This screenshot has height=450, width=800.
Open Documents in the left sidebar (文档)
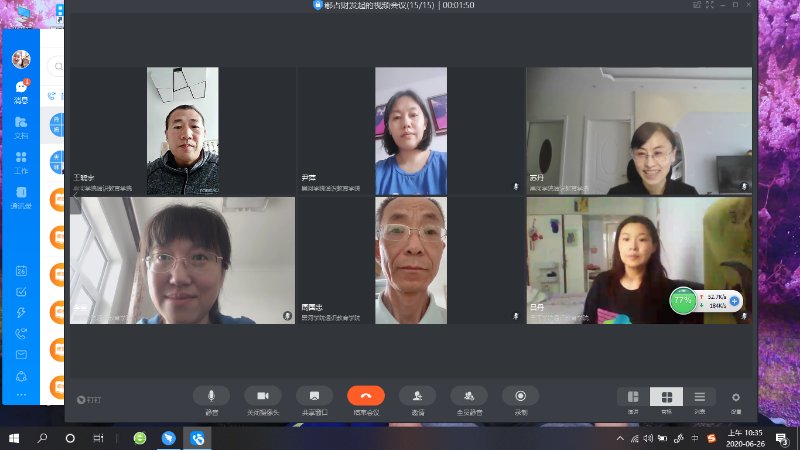point(21,126)
